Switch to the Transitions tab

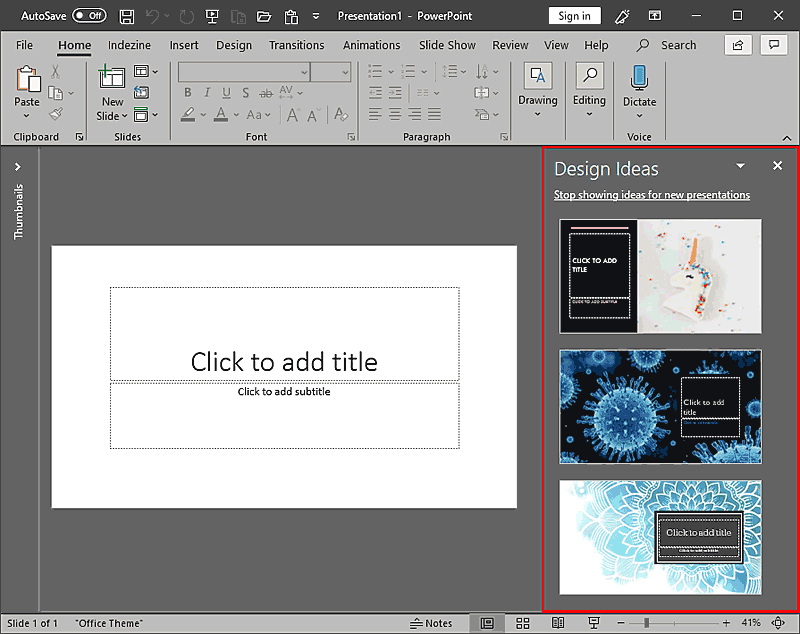pyautogui.click(x=296, y=45)
